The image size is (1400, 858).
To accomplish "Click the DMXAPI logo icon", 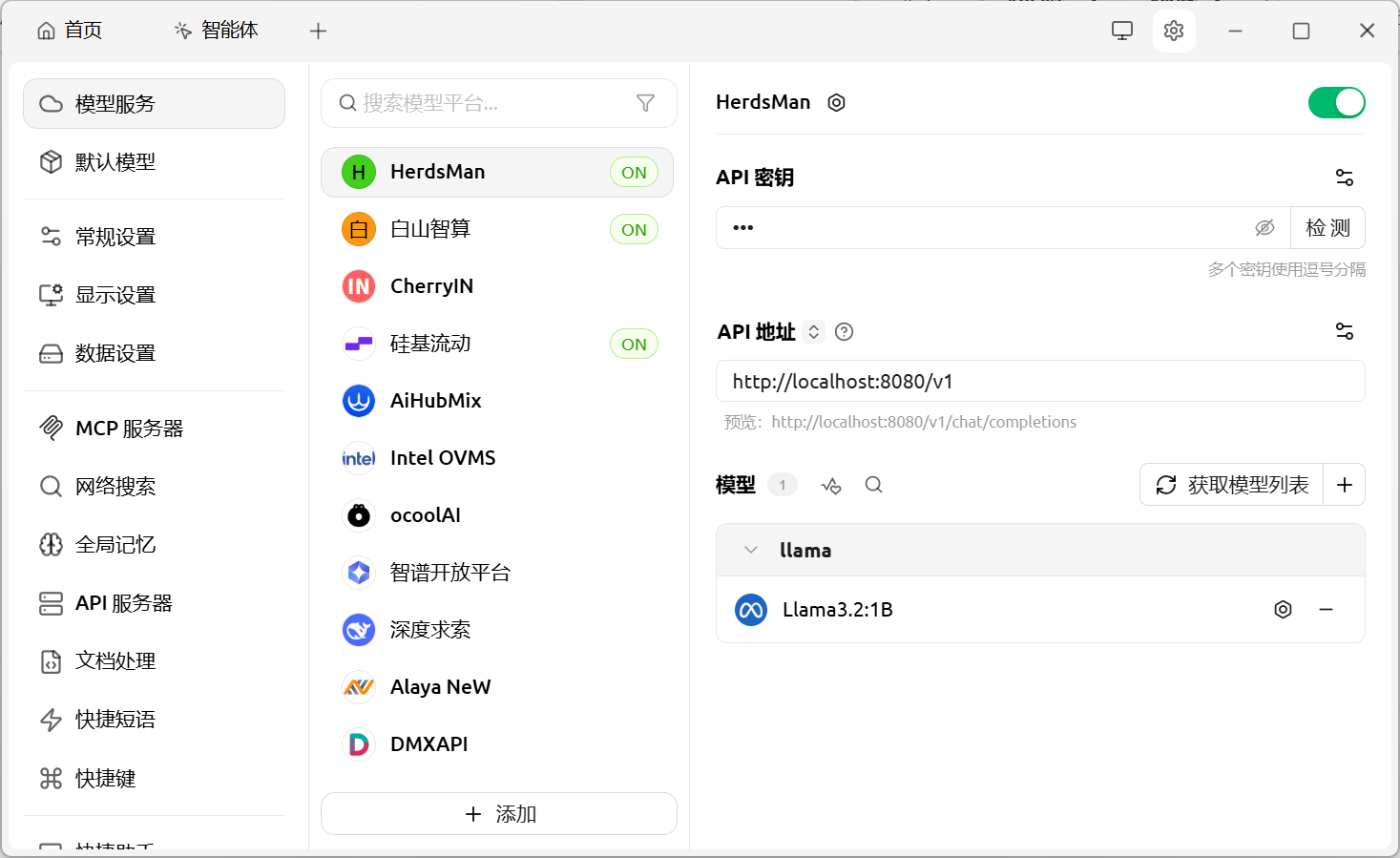I will click(x=359, y=744).
